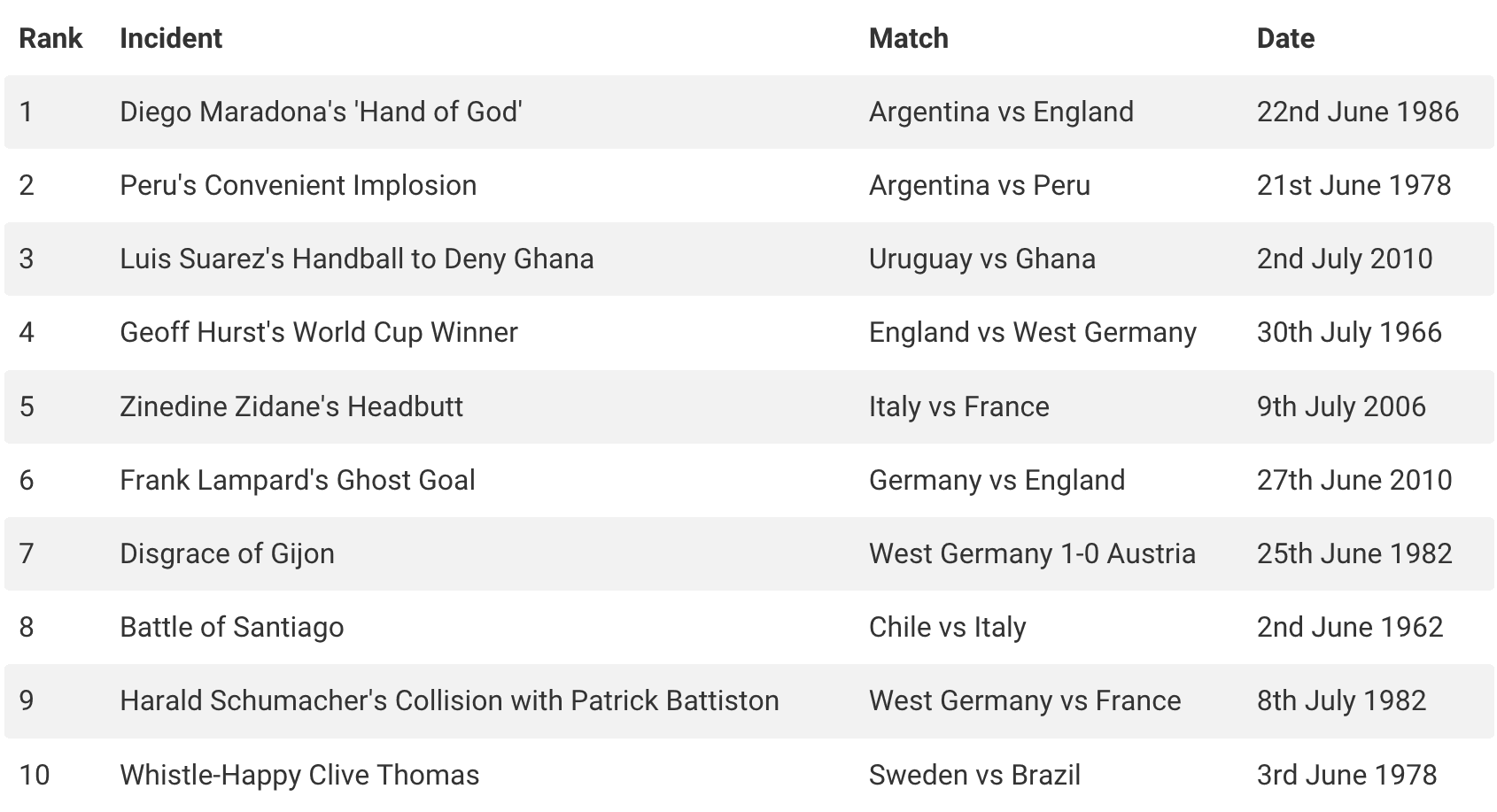Click Geoff Hurst's World Cup Winner

[x=318, y=332]
